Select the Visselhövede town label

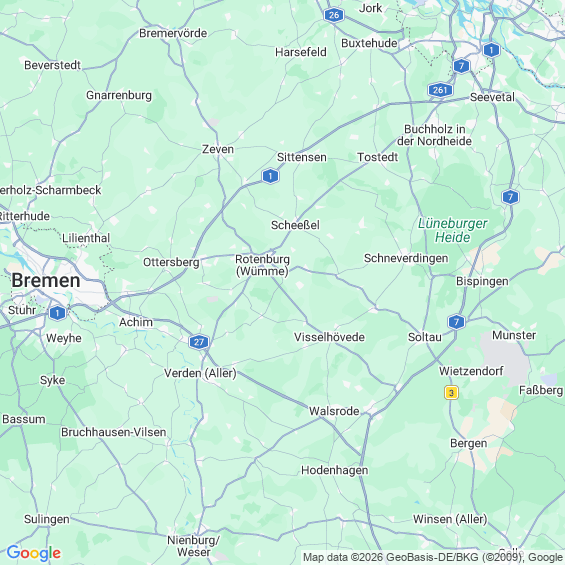(x=329, y=337)
